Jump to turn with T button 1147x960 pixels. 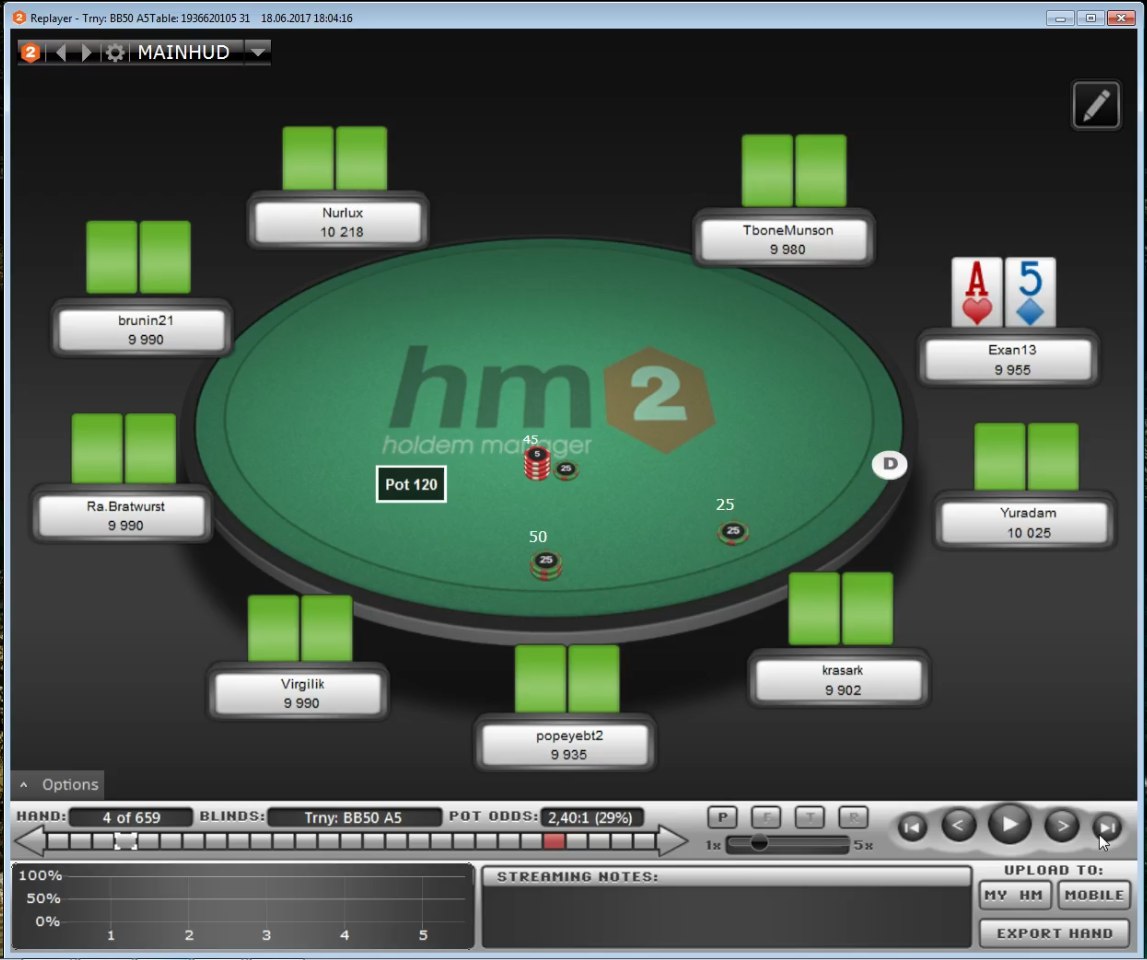810,817
